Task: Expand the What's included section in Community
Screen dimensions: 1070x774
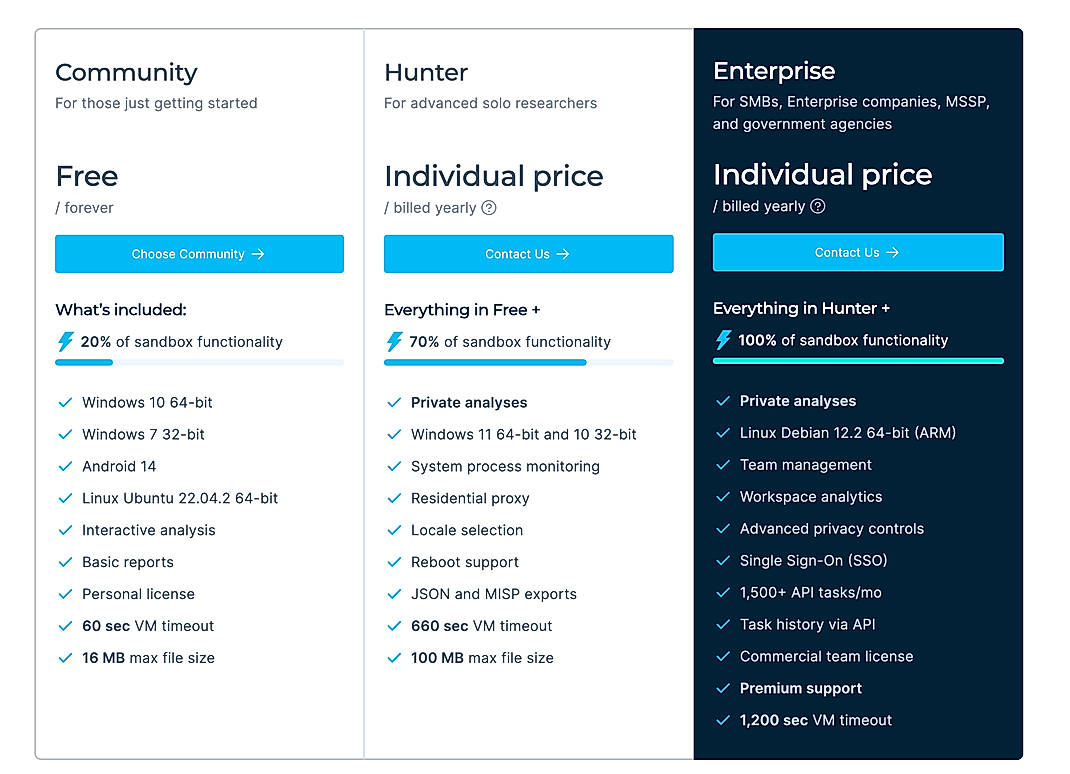Action: pos(121,310)
